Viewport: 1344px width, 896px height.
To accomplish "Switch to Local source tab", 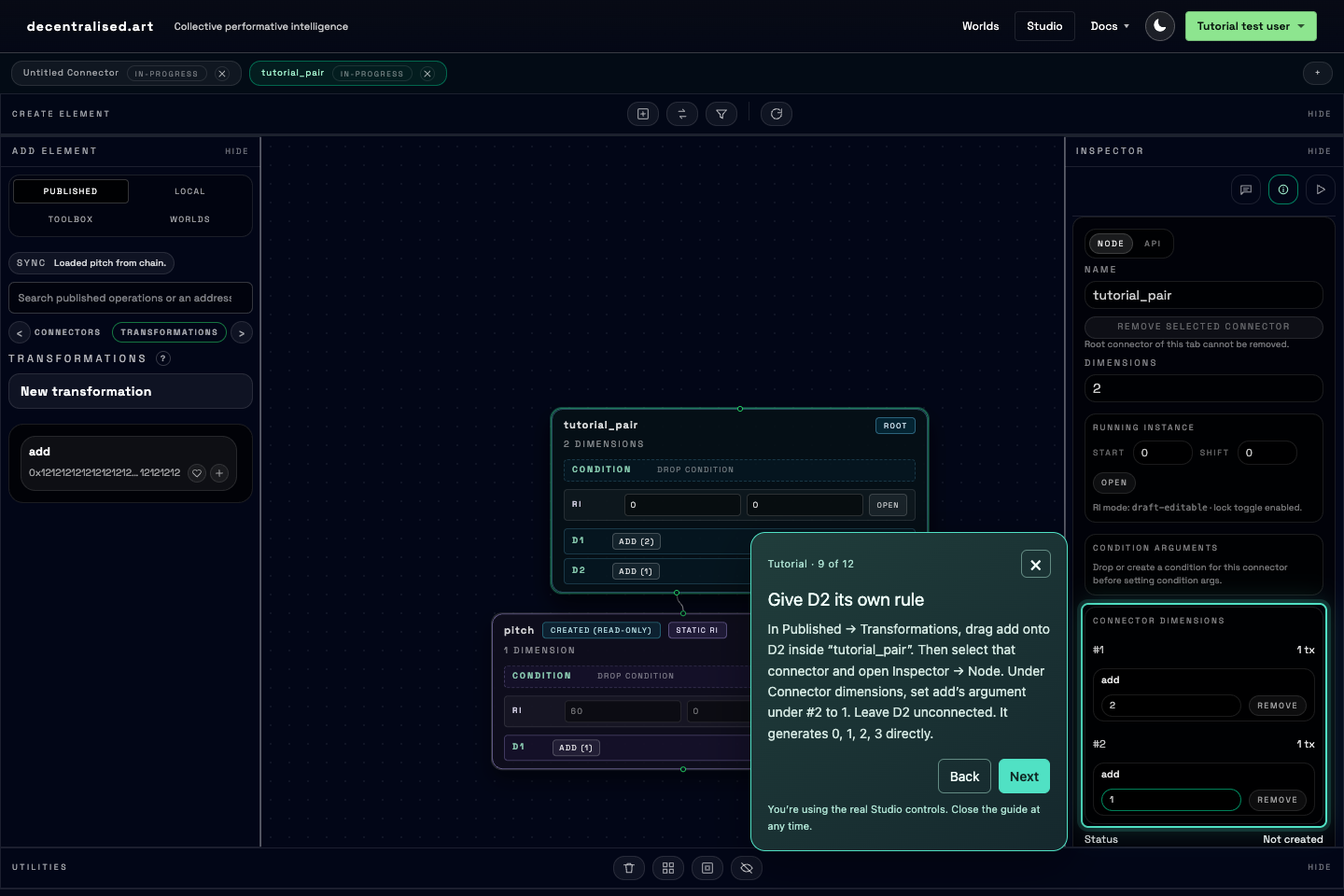I will point(189,191).
